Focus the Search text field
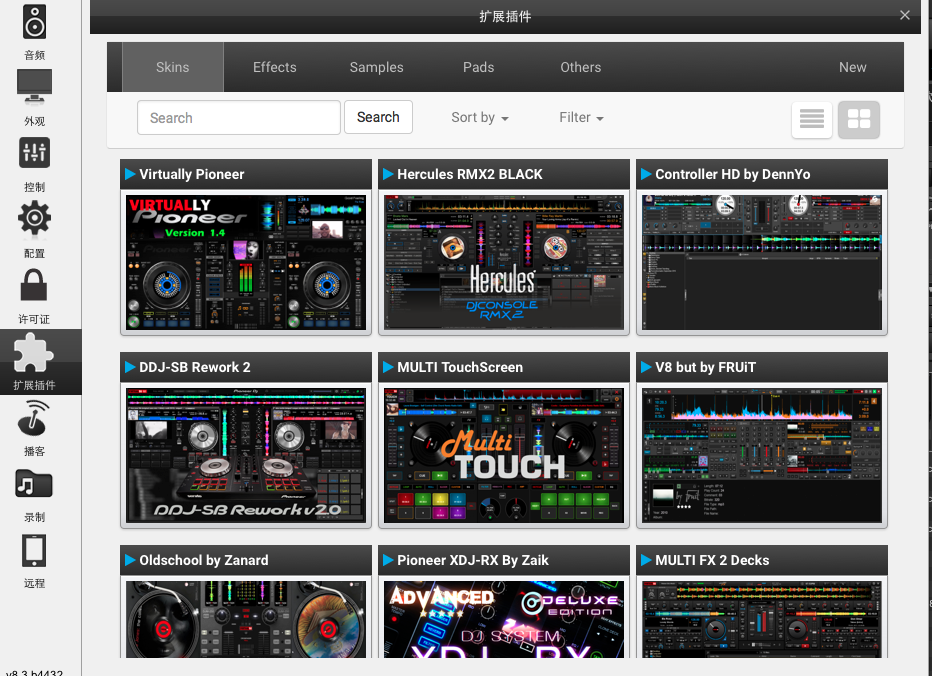 pos(239,118)
